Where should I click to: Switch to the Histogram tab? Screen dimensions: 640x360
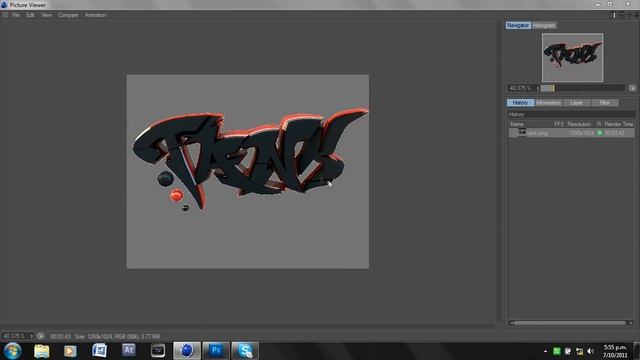[x=544, y=25]
